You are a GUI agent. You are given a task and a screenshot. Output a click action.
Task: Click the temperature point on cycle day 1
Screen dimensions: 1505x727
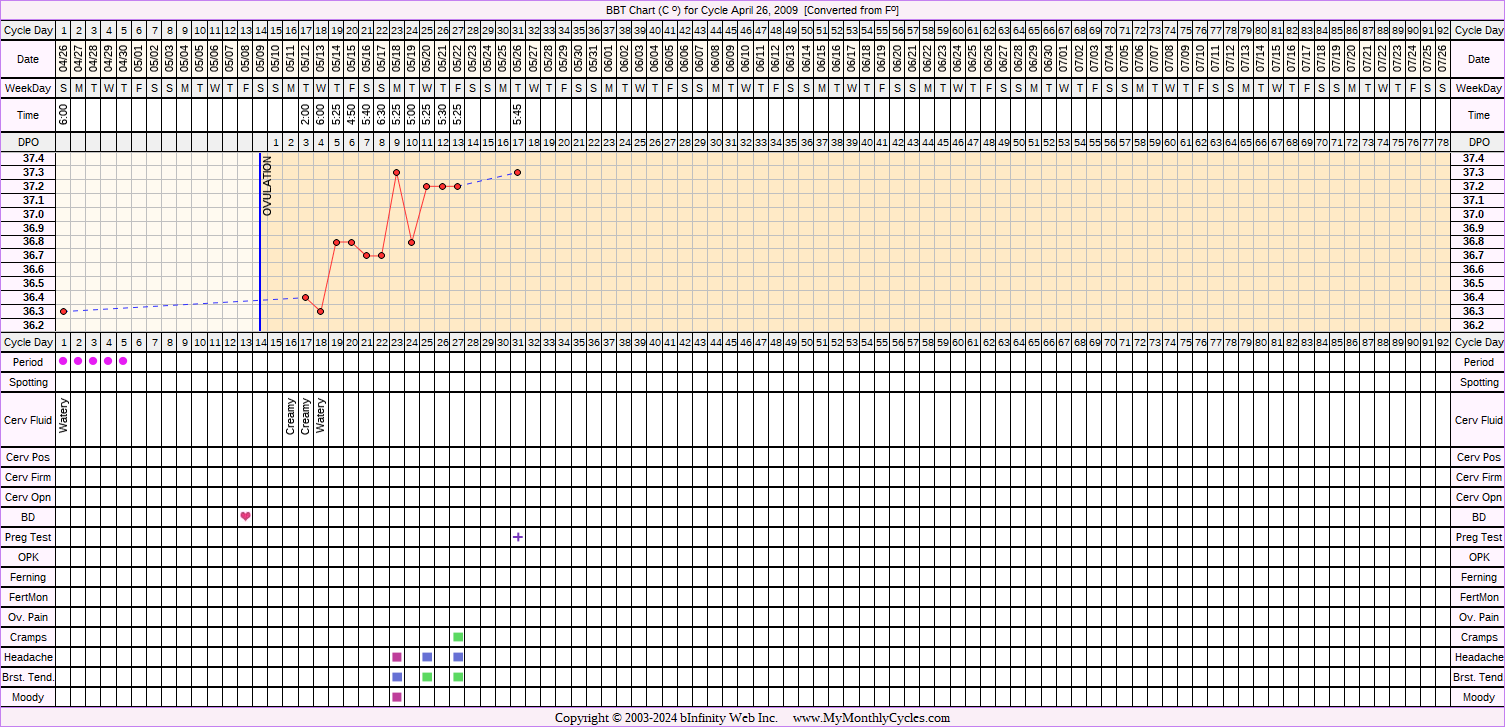(x=63, y=311)
